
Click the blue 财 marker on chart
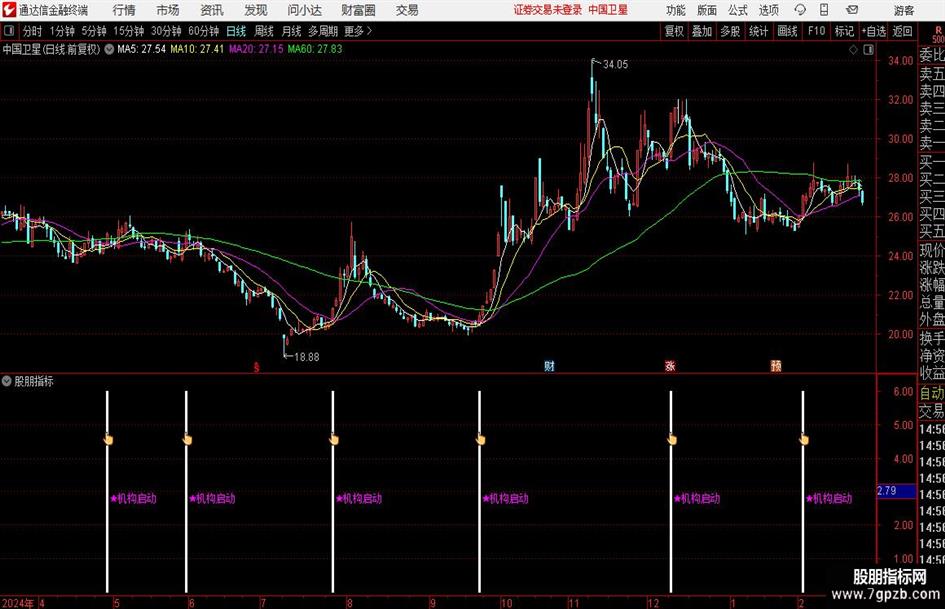(x=549, y=365)
